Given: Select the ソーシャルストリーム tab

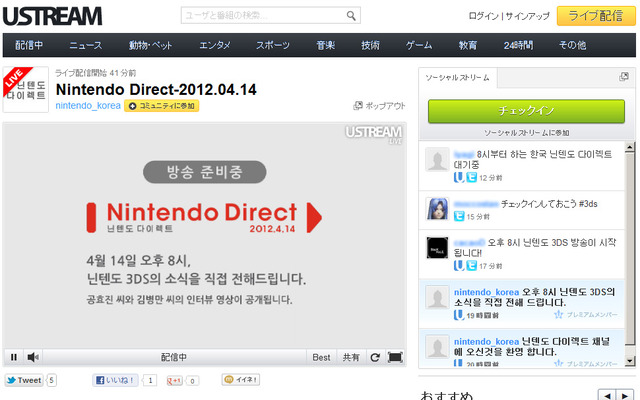Looking at the screenshot, I should (x=458, y=78).
